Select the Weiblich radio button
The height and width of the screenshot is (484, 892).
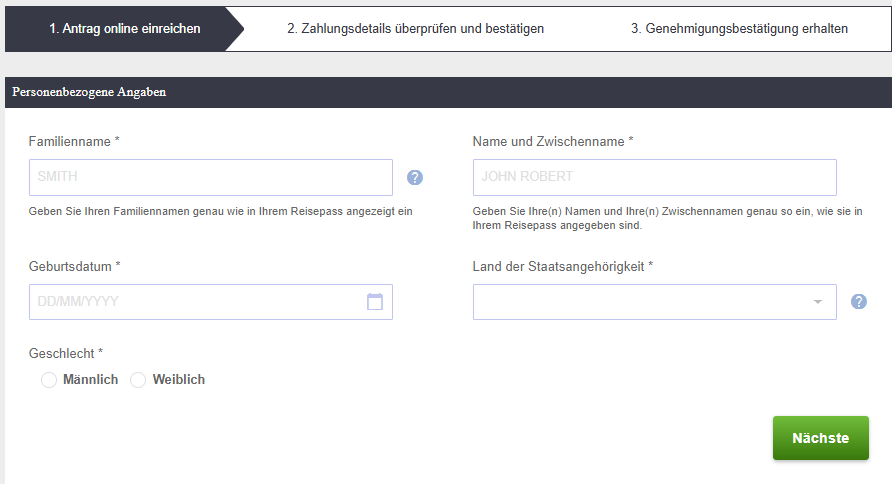pos(138,380)
